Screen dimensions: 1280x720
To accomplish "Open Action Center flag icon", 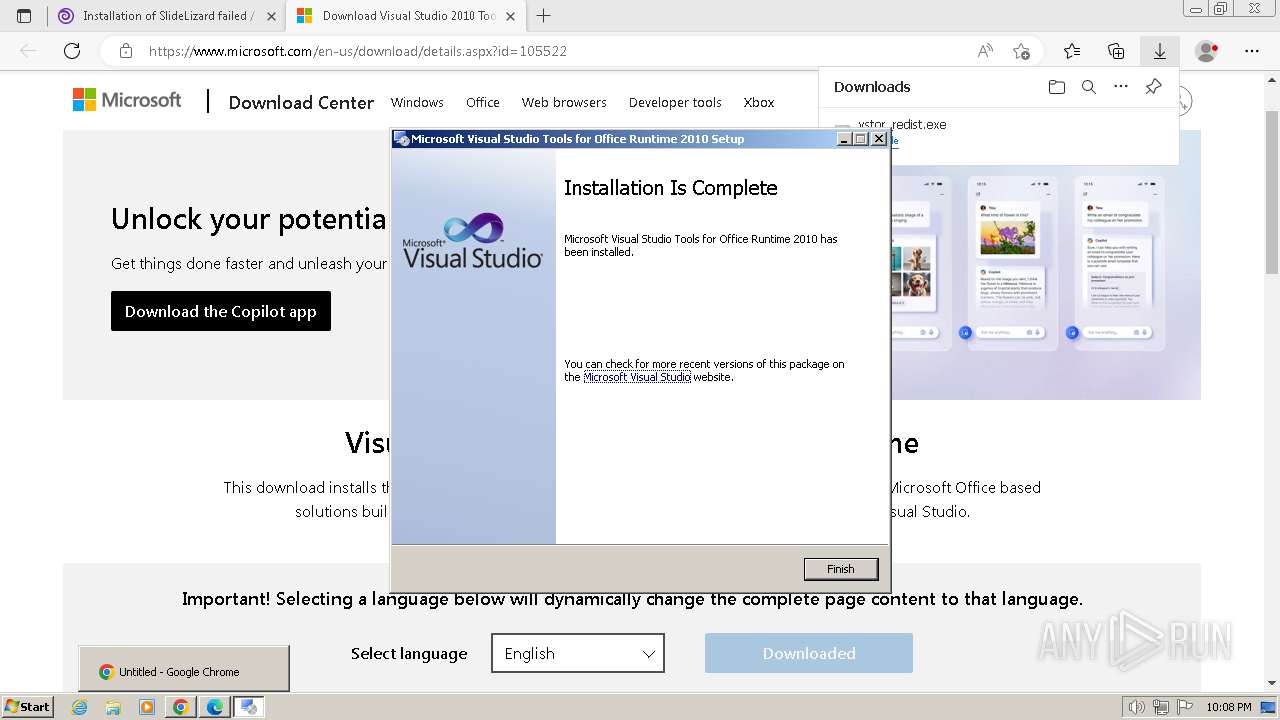I will pos(1184,707).
